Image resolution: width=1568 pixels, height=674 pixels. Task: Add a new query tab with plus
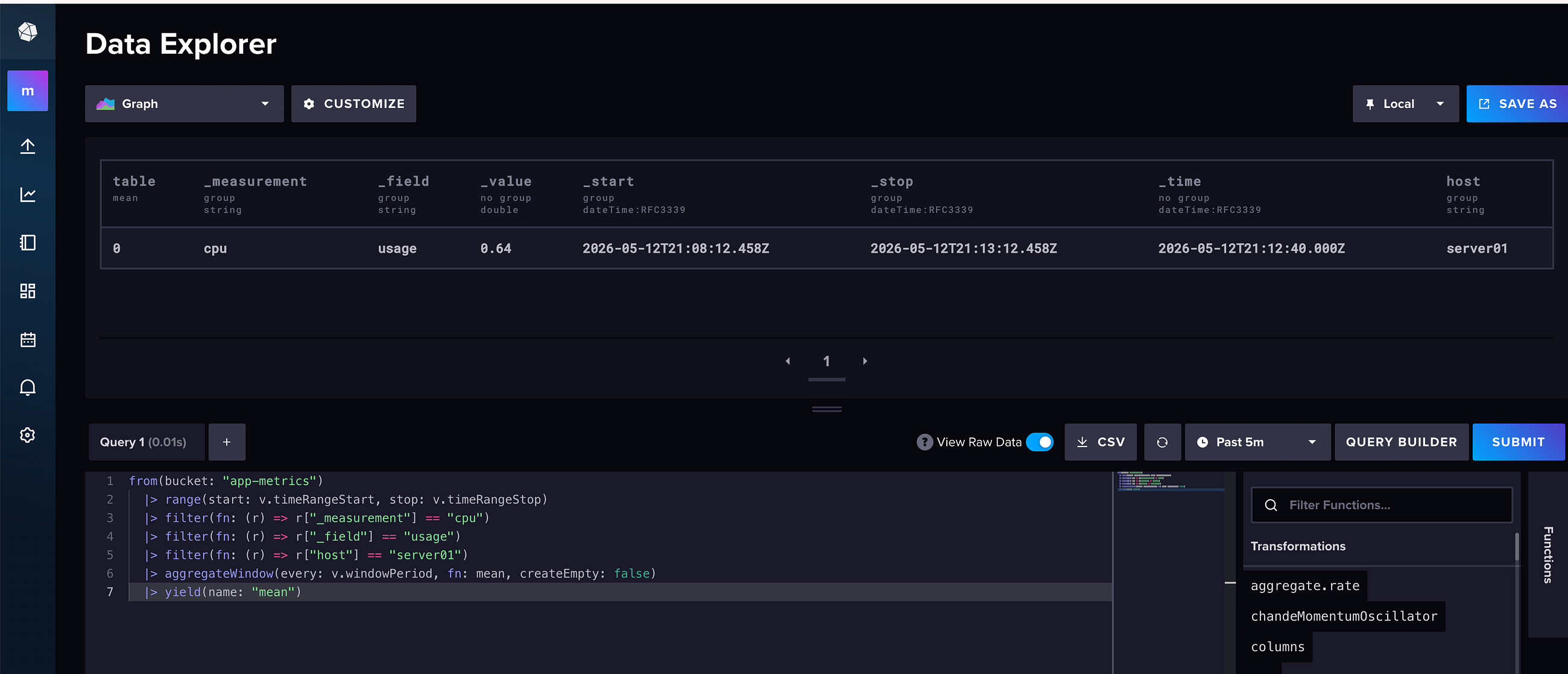226,442
